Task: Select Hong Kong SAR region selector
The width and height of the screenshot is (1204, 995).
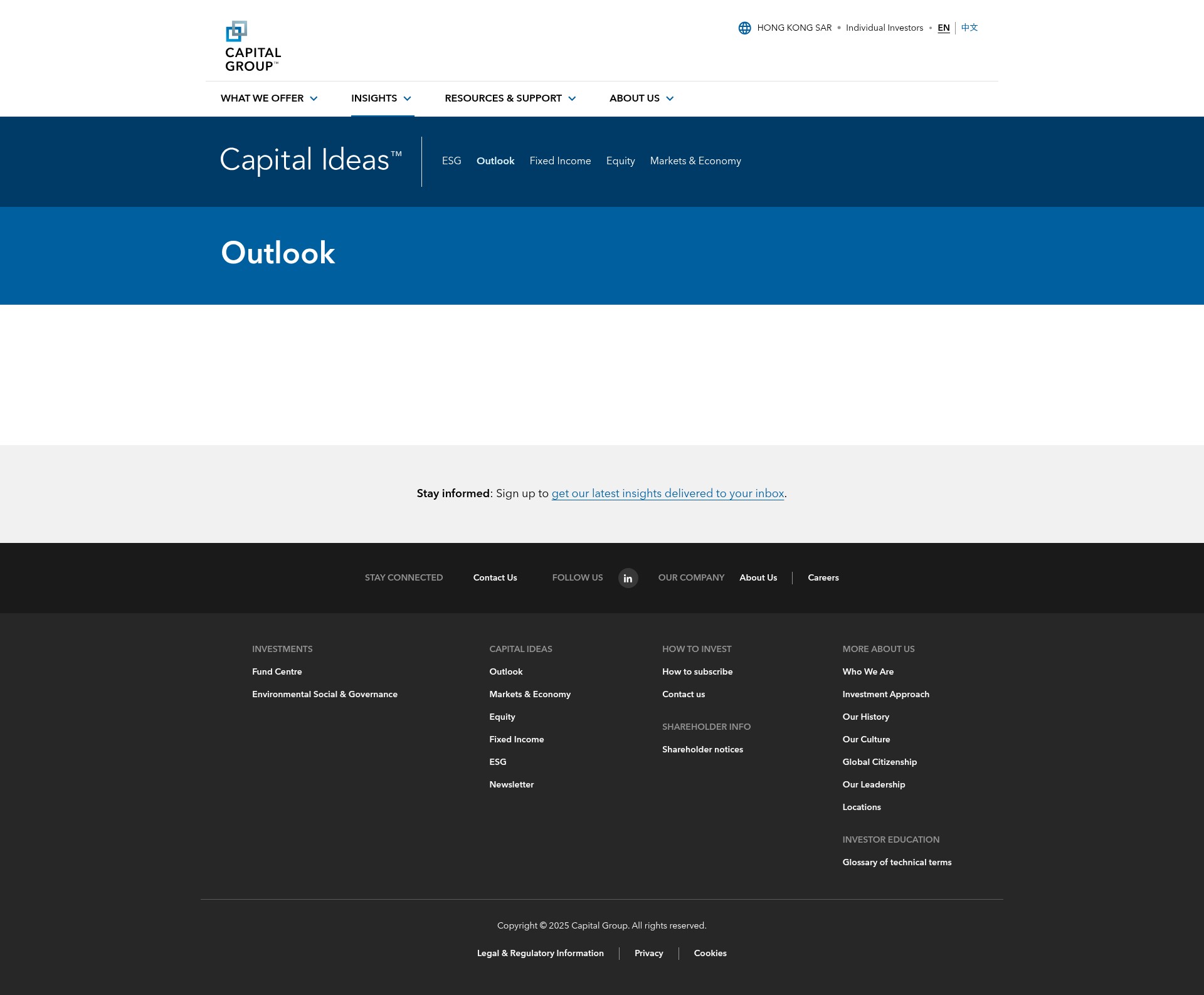Action: 794,28
